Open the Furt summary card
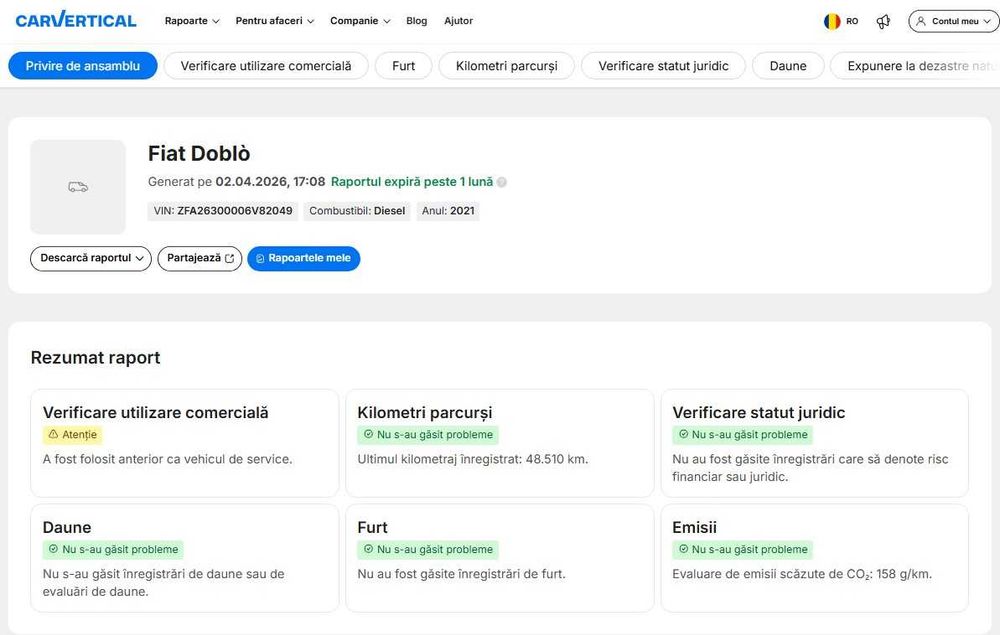Image resolution: width=1000 pixels, height=635 pixels. (x=499, y=558)
